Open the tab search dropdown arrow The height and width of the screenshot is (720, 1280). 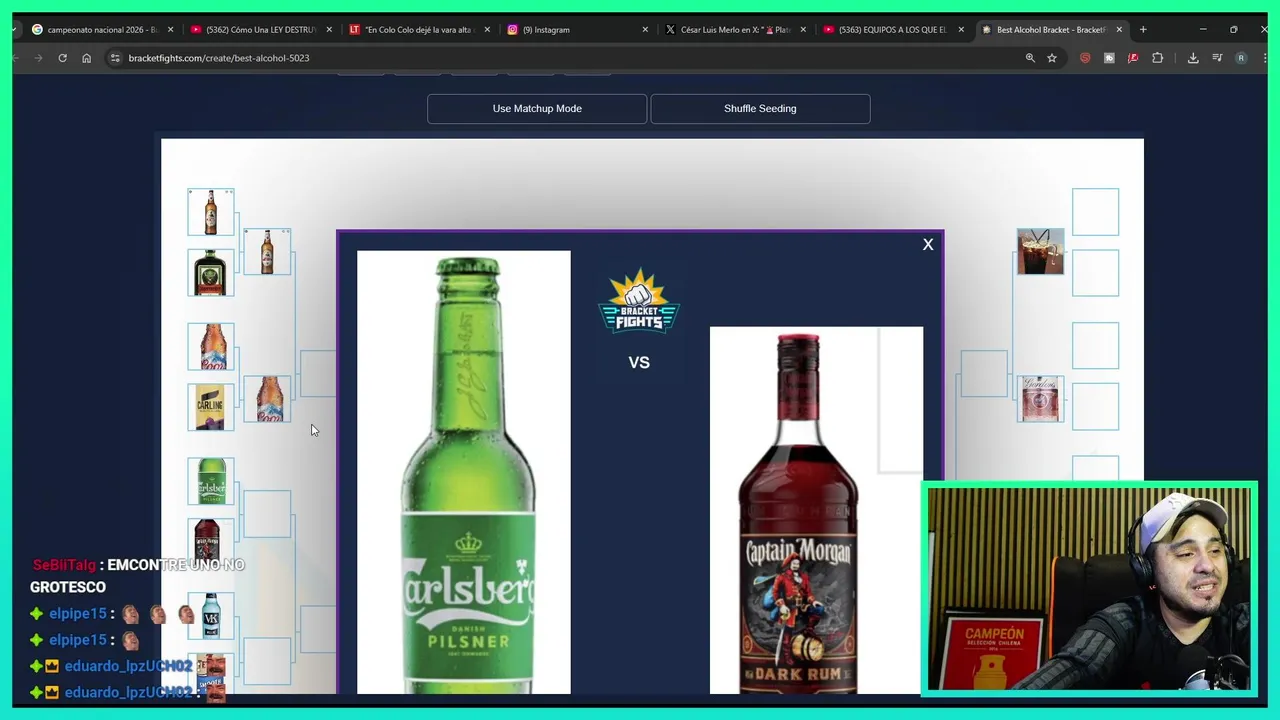point(16,30)
